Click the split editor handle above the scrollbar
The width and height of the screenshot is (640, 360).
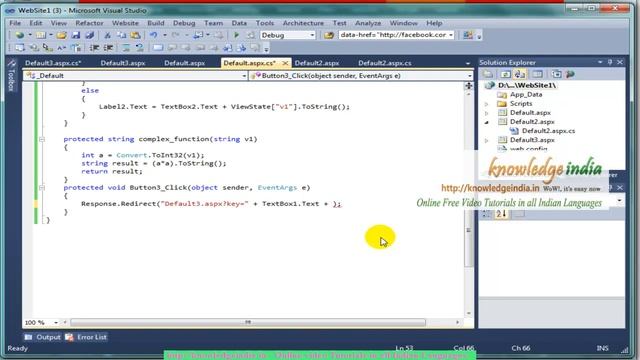click(469, 85)
